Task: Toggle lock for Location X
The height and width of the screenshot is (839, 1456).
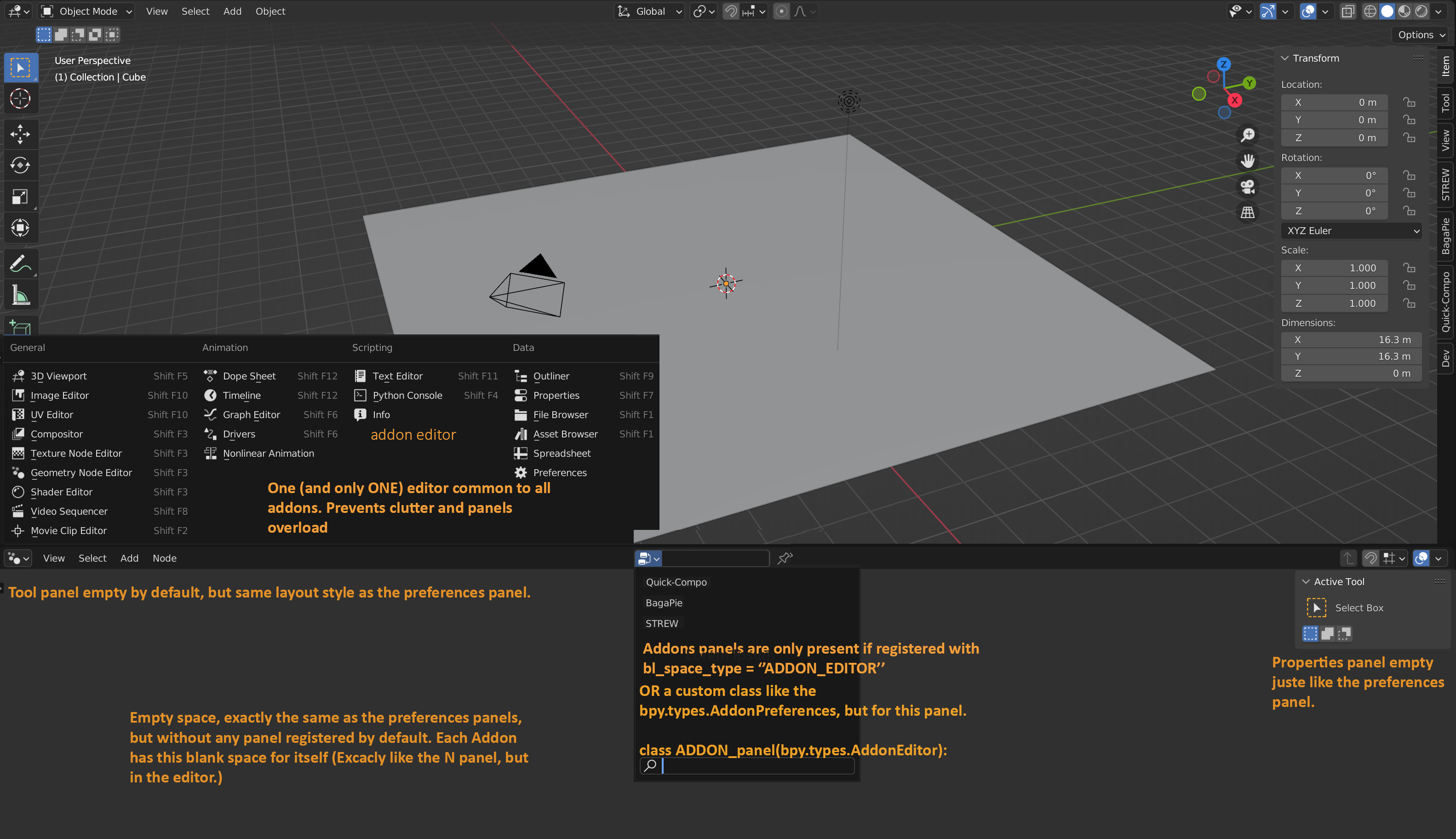Action: [x=1409, y=102]
